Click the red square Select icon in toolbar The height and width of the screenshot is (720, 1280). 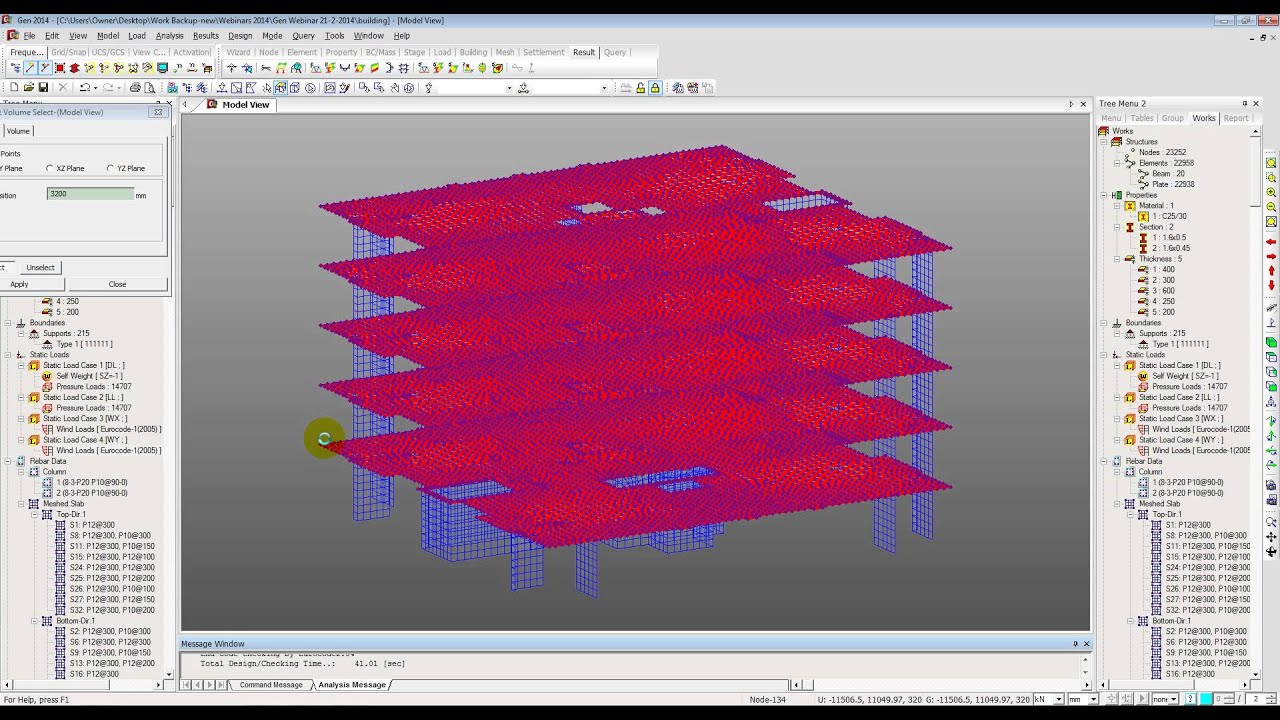pyautogui.click(x=60, y=68)
